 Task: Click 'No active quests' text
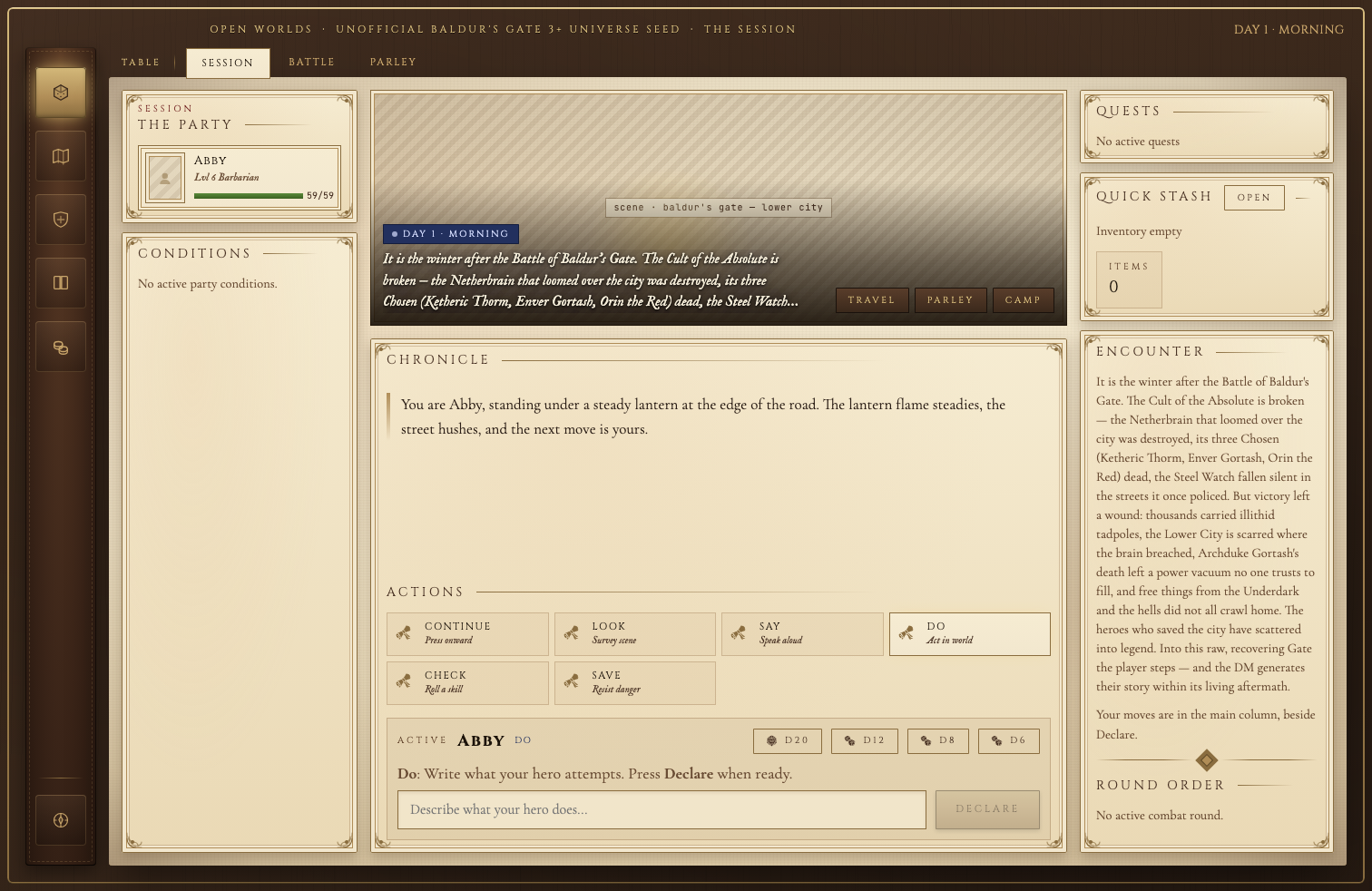1138,142
